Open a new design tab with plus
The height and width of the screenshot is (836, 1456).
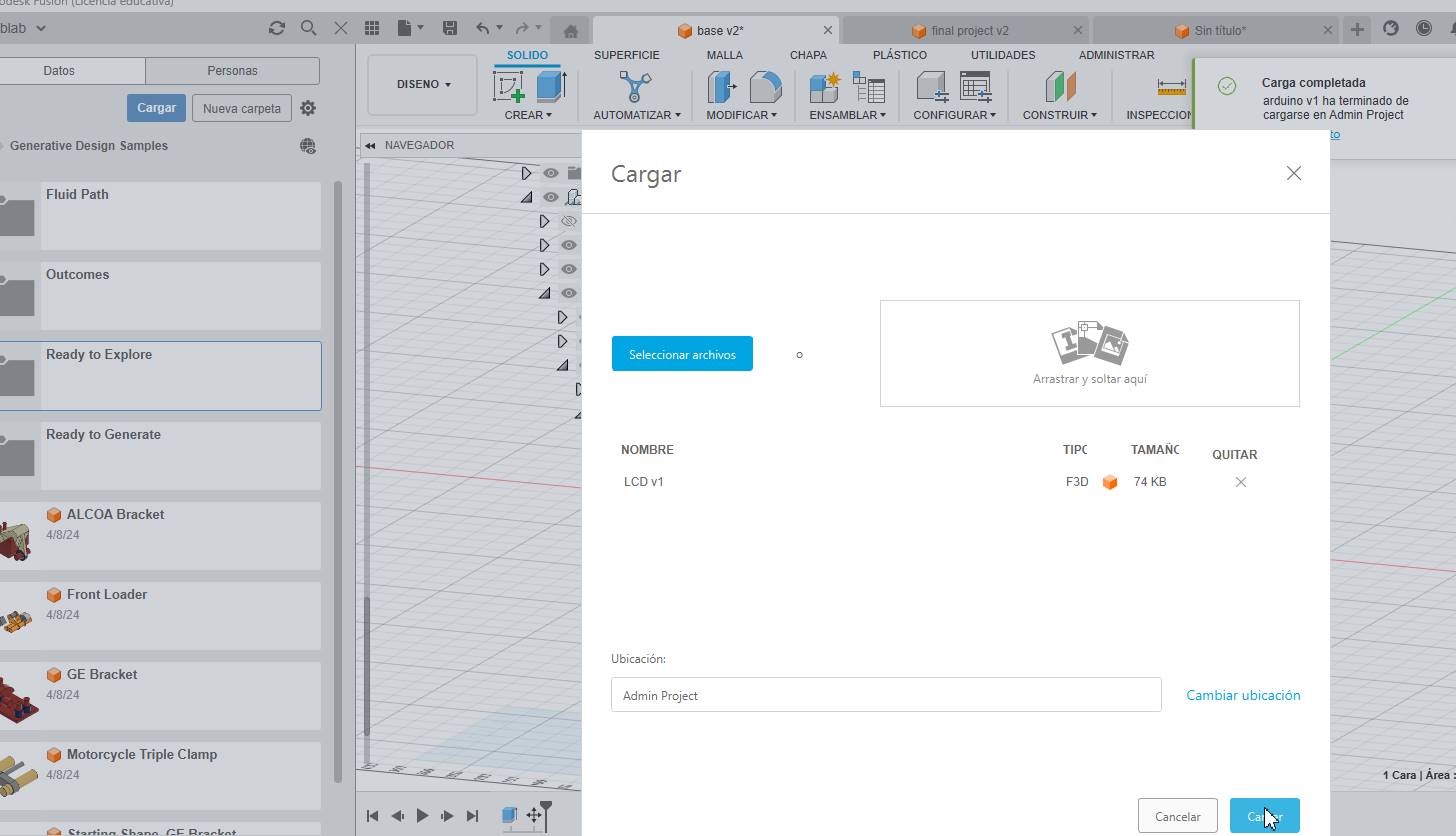[x=1357, y=30]
